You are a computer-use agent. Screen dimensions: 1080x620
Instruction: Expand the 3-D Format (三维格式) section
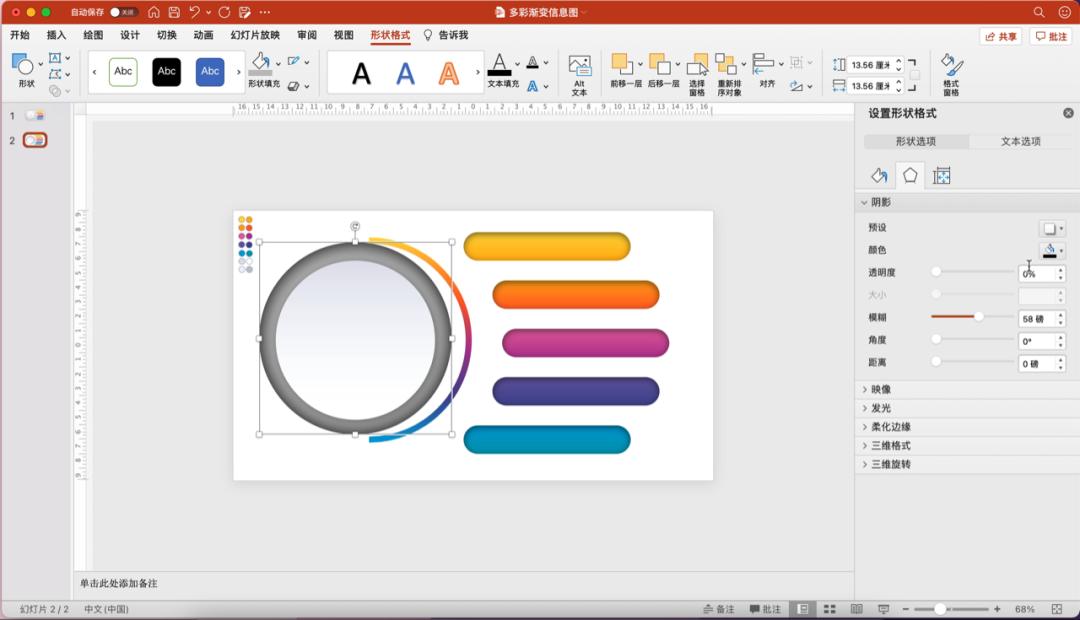[890, 446]
